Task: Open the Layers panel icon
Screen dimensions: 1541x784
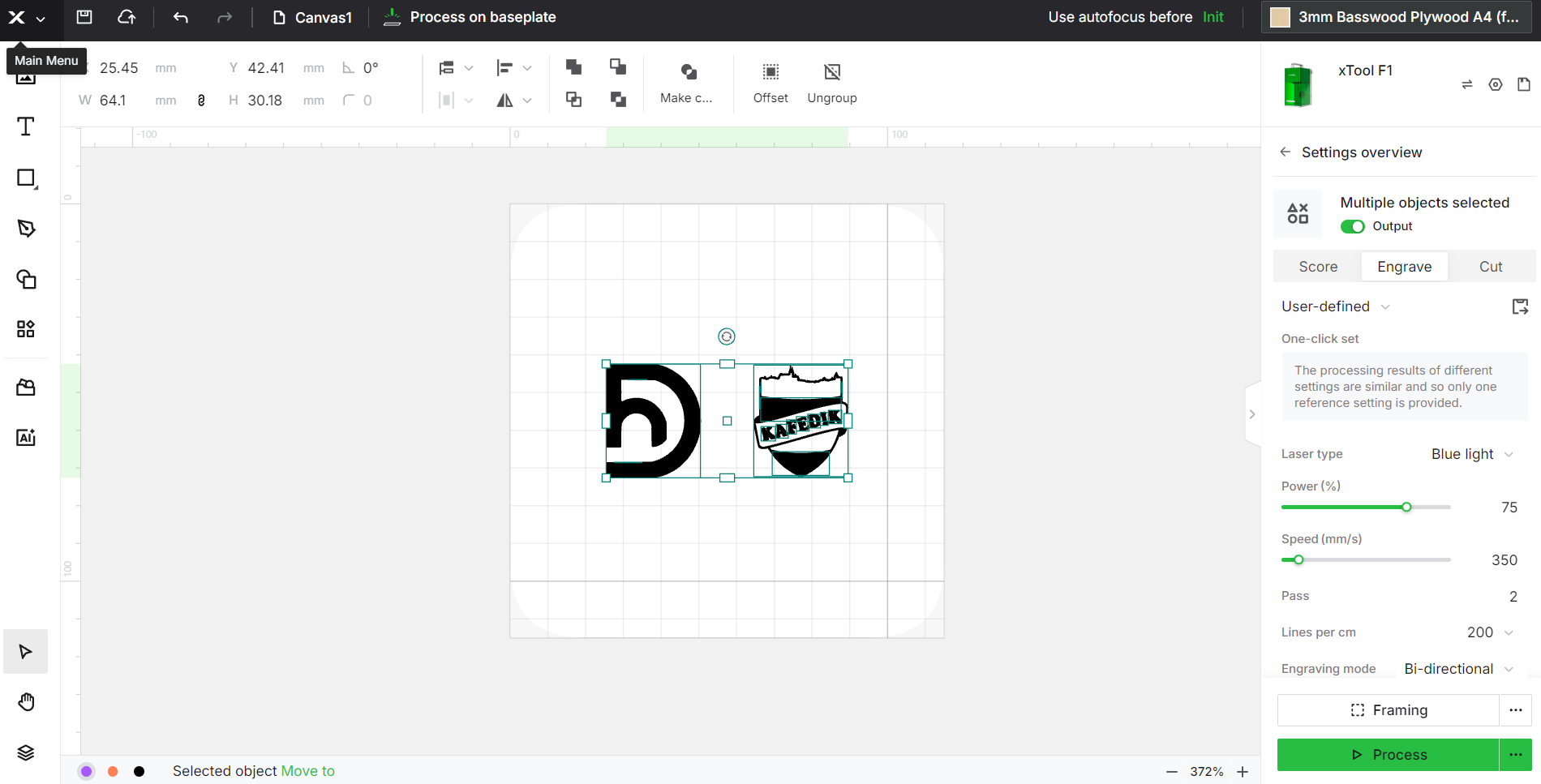Action: coord(26,752)
